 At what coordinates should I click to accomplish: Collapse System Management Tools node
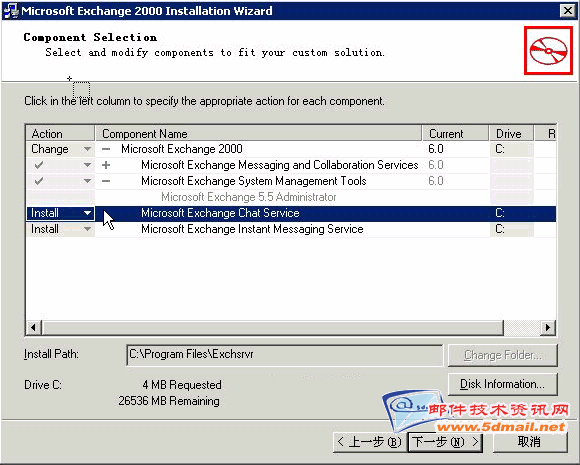click(106, 181)
